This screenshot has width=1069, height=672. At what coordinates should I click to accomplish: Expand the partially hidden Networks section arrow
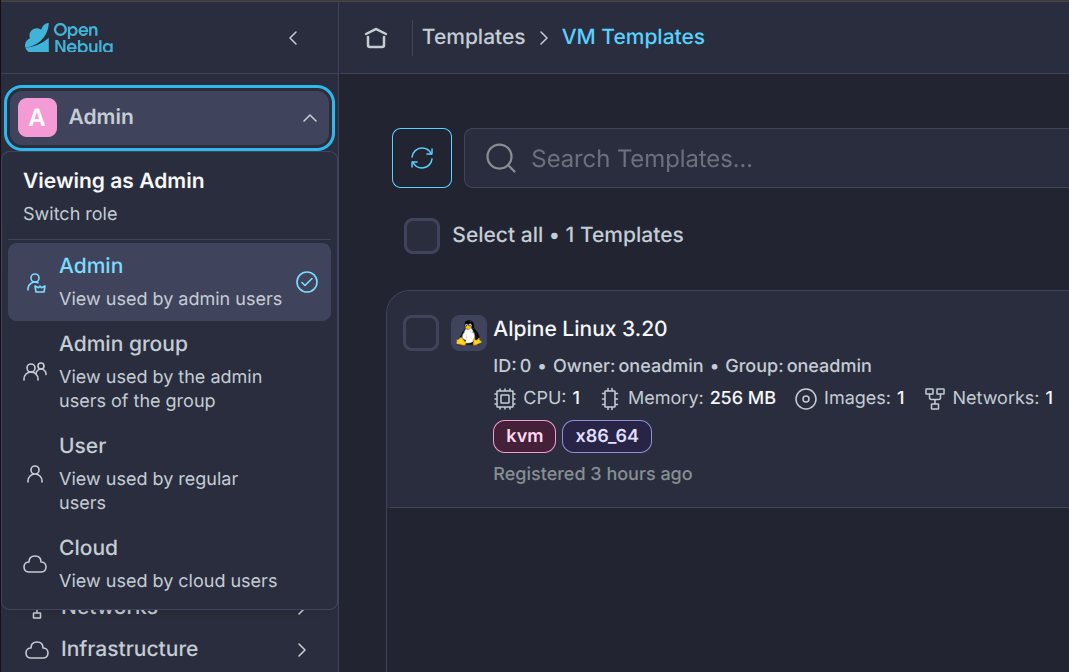(301, 611)
